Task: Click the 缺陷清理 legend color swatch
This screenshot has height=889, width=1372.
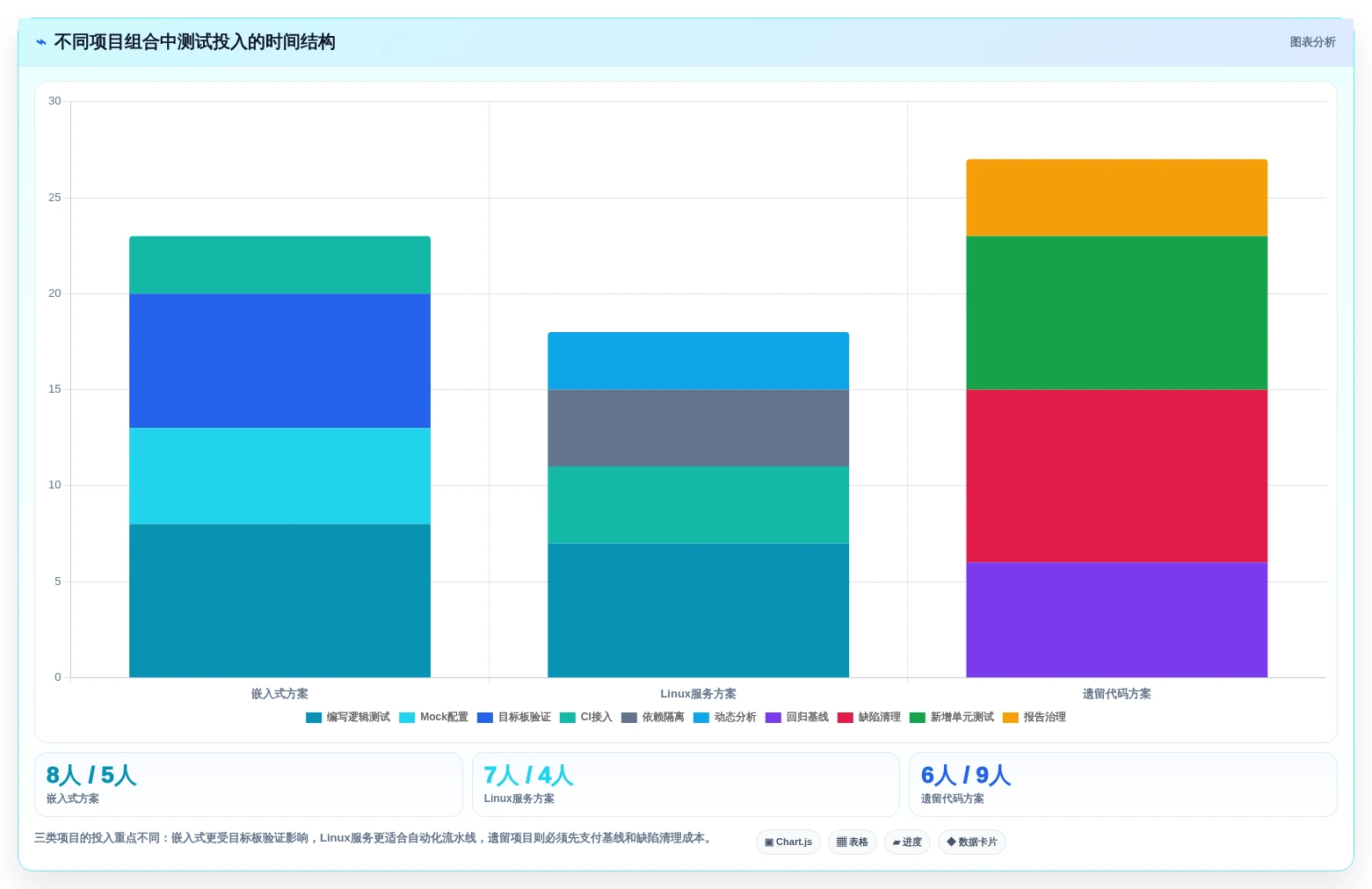Action: point(846,718)
